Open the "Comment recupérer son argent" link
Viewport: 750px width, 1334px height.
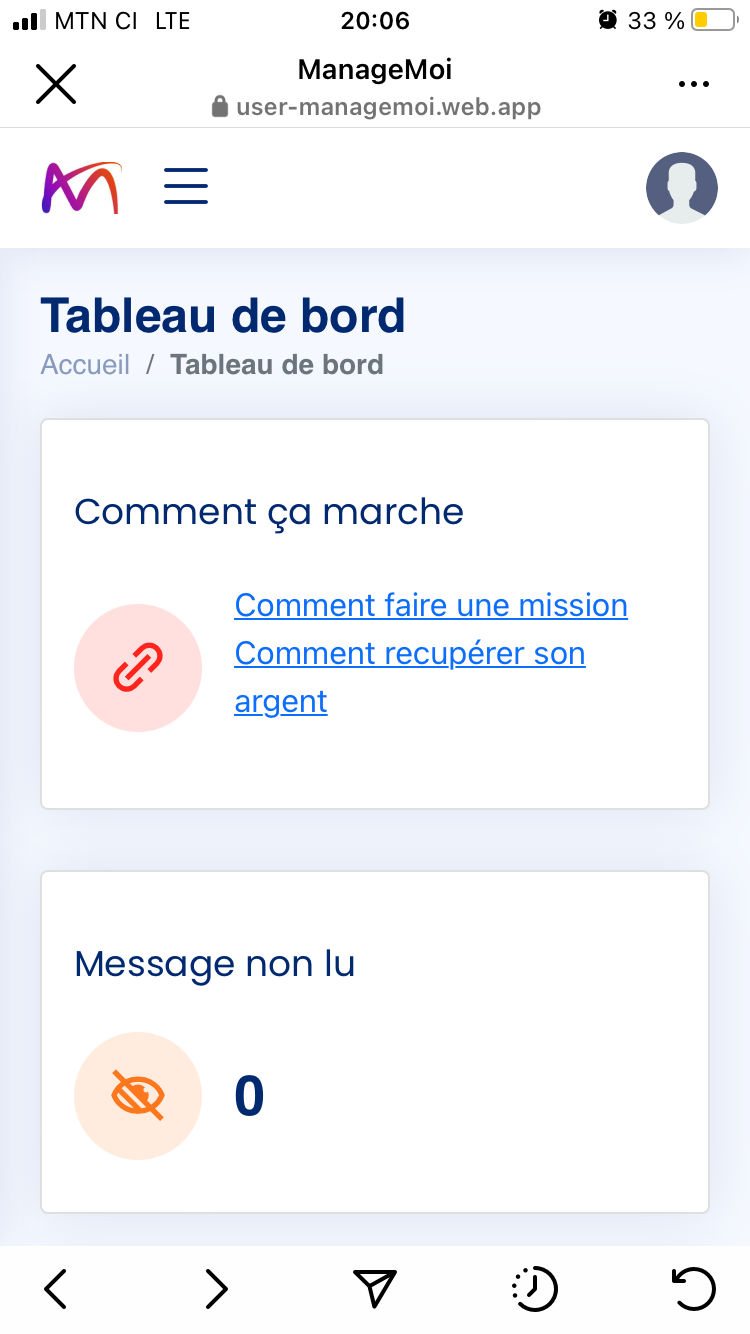(409, 654)
